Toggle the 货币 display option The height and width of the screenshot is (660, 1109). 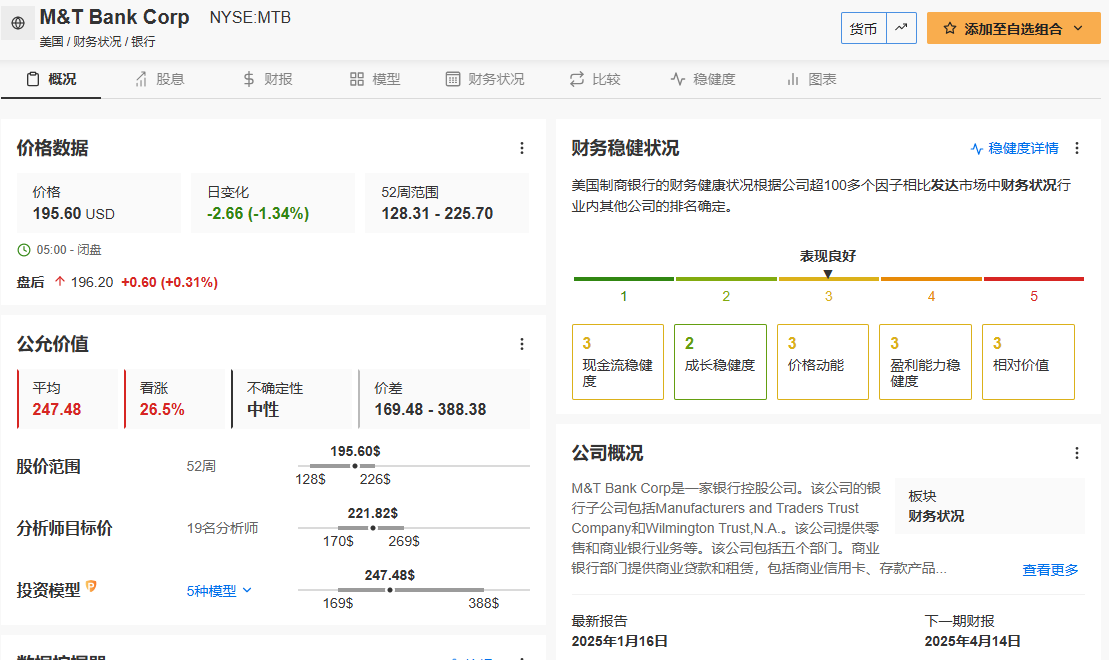pos(863,29)
